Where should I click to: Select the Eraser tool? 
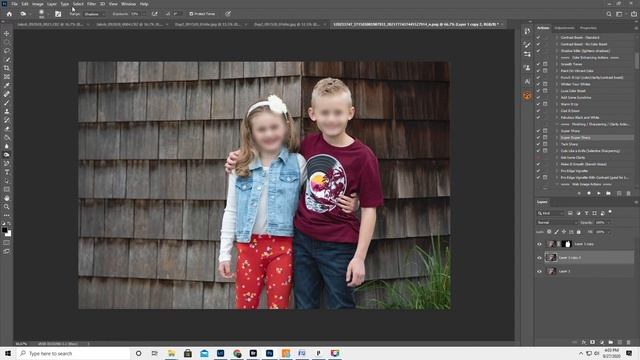(x=7, y=129)
